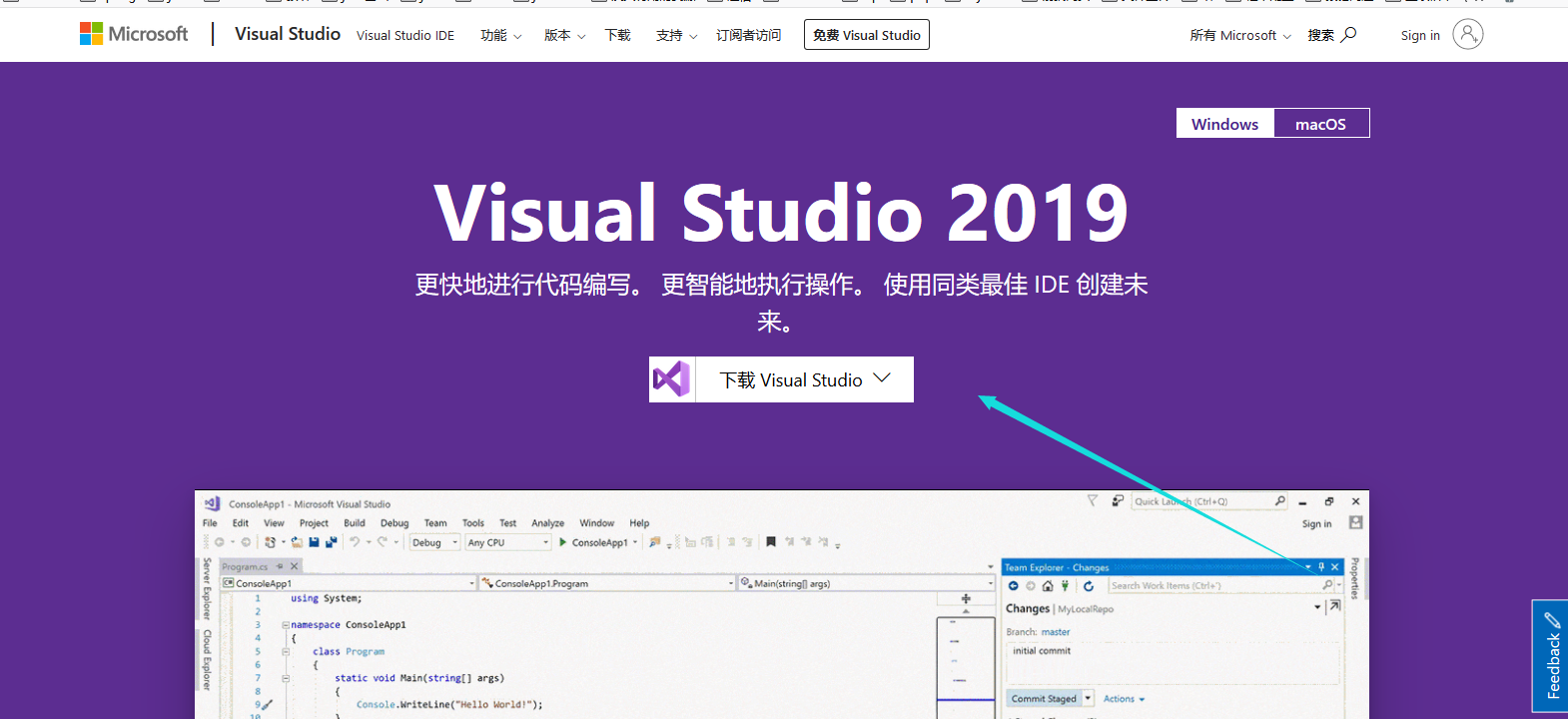Click the Commit Staged button
The width and height of the screenshot is (1568, 719).
(x=1044, y=699)
